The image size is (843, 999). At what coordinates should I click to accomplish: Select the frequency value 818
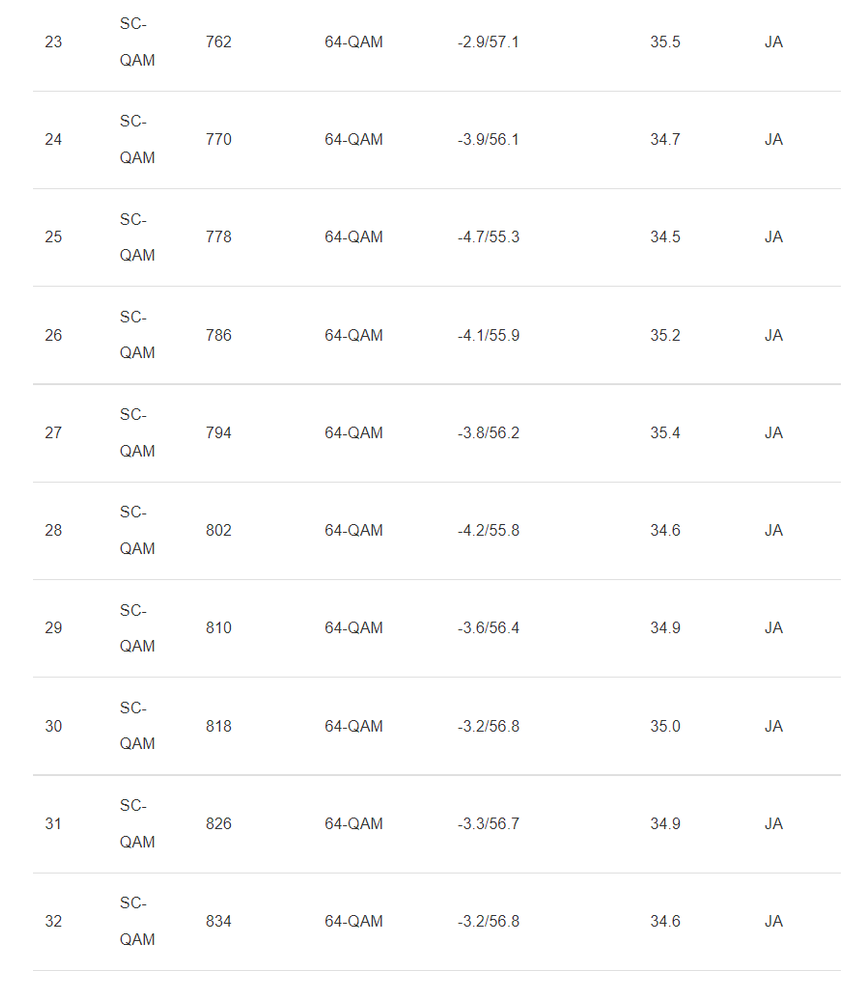[218, 726]
